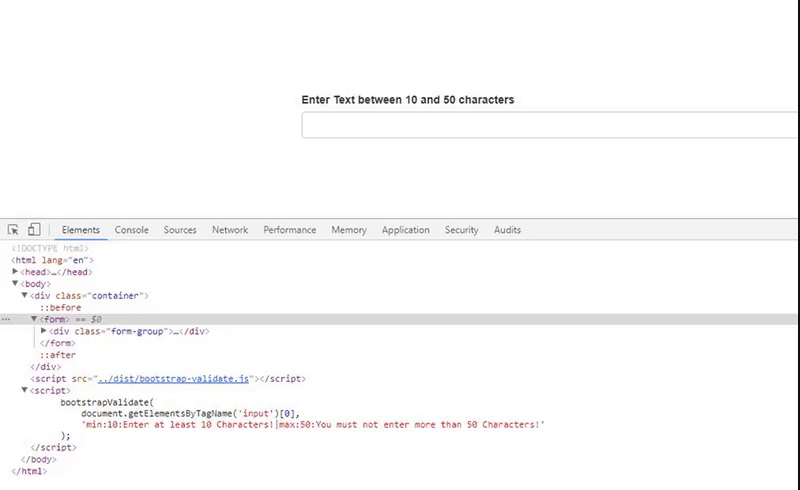Collapse the body element node

tap(15, 283)
